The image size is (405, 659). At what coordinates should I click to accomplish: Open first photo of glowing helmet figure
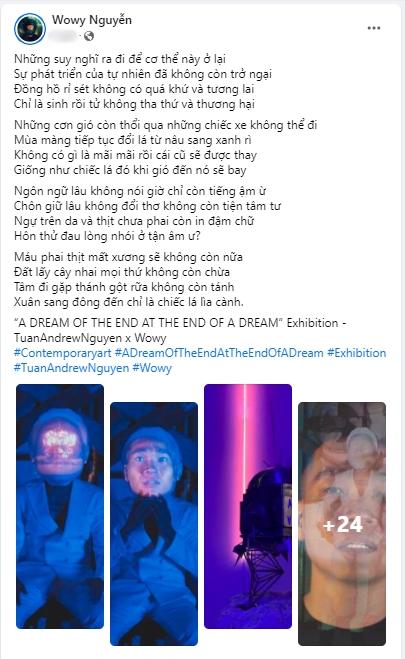[60, 506]
